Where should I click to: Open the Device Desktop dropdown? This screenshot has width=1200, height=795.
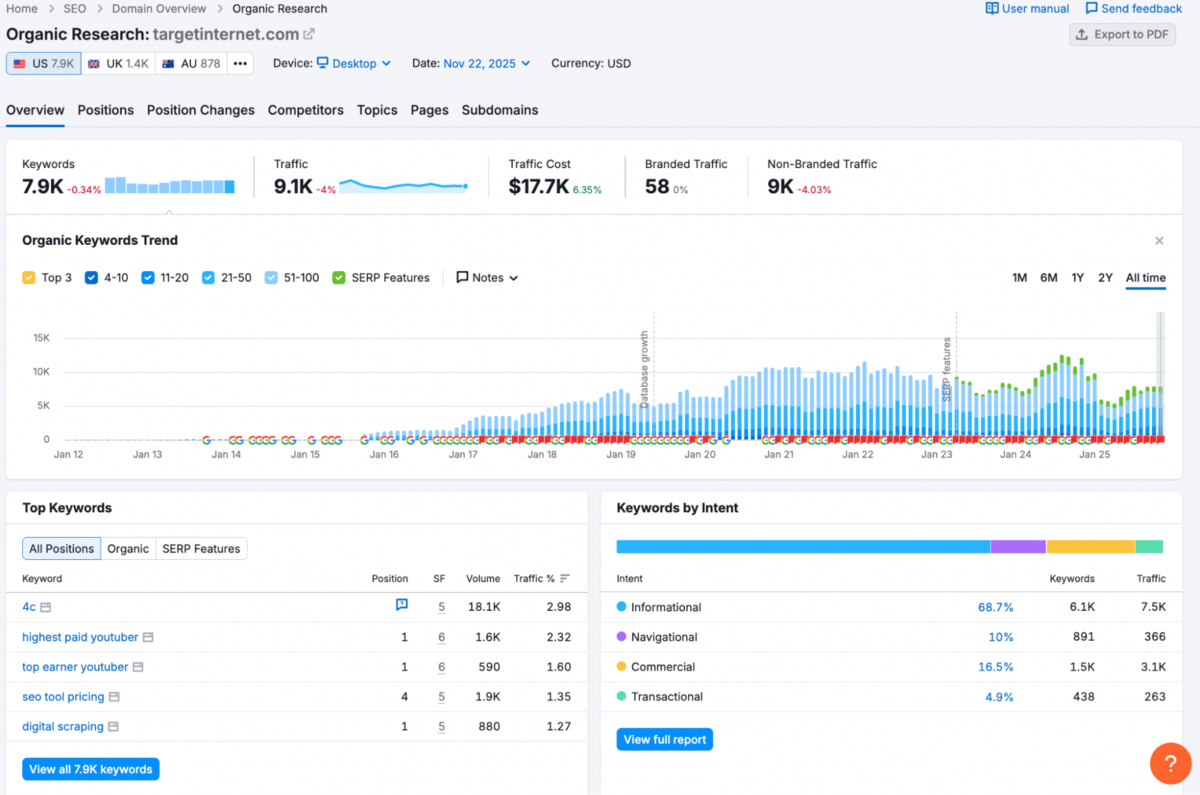point(354,63)
